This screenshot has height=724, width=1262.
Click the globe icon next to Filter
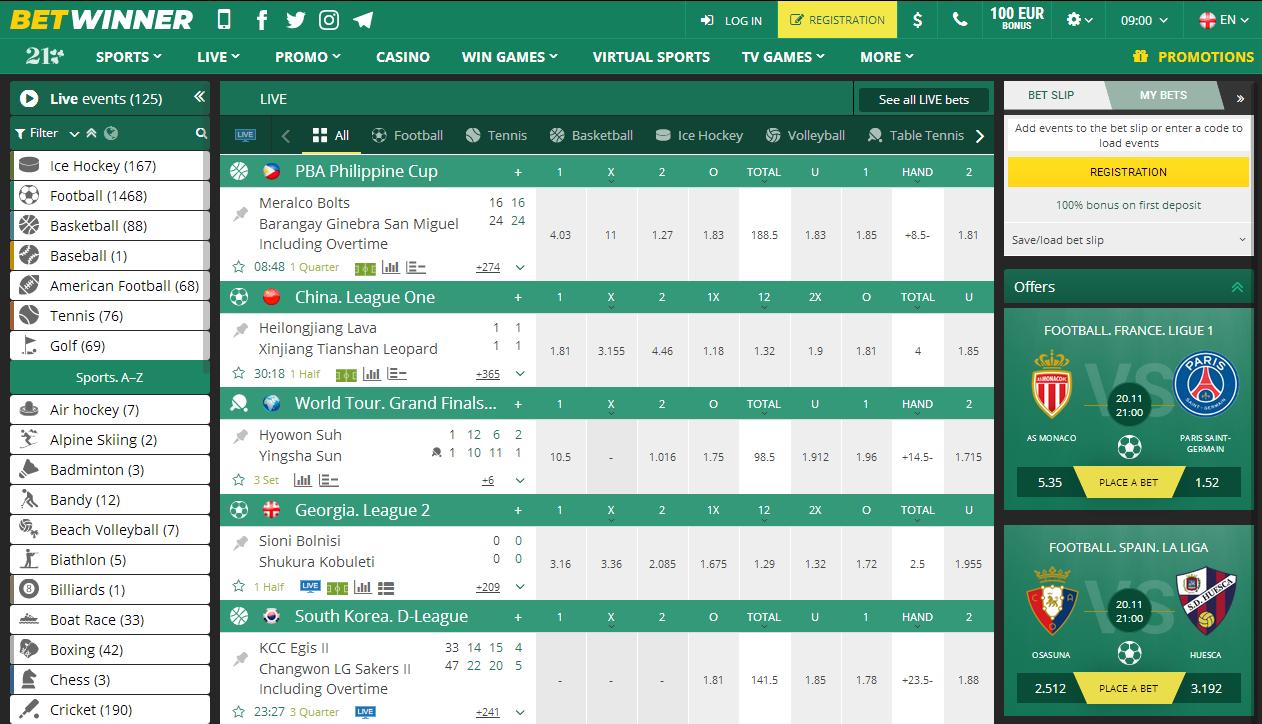111,133
